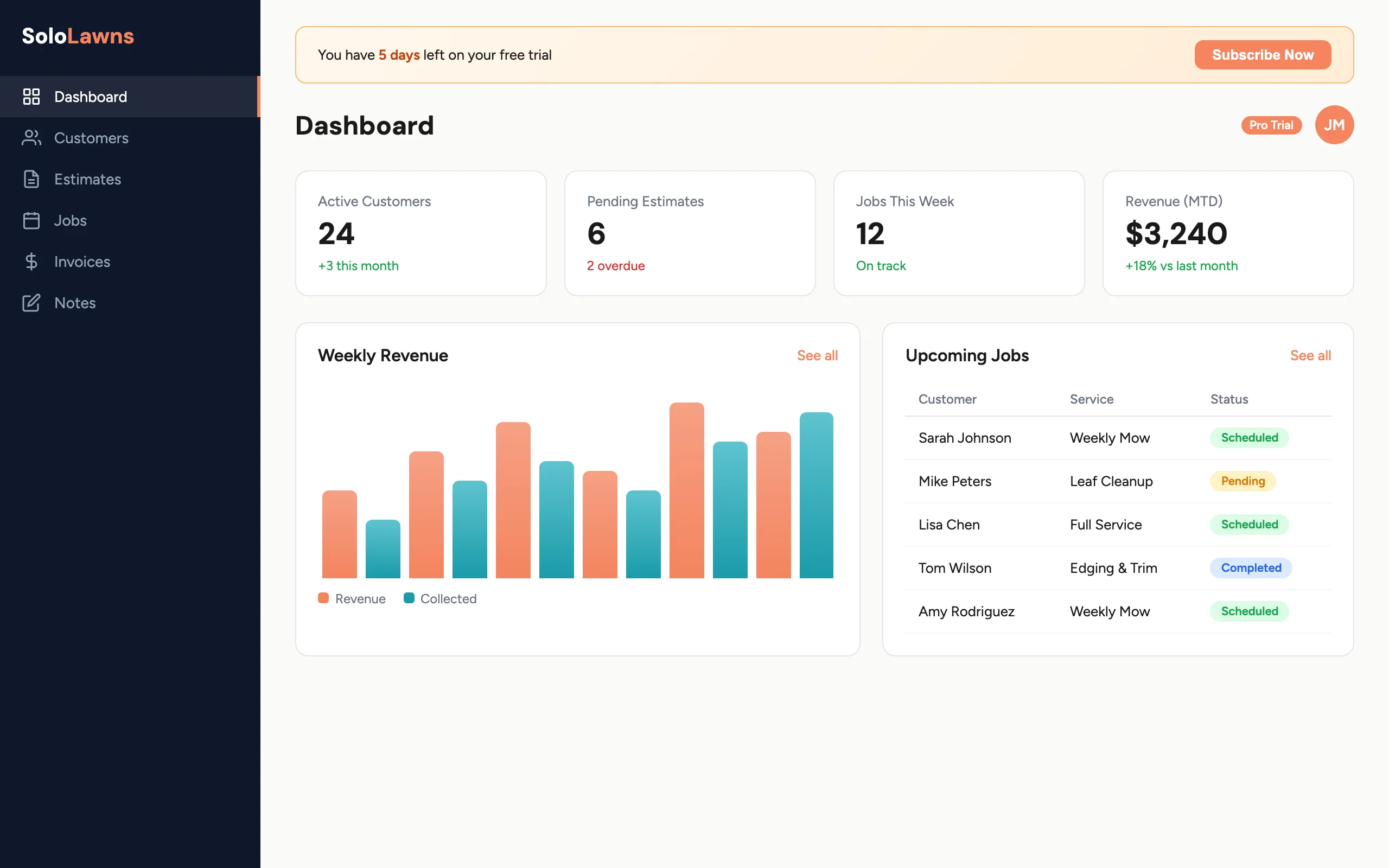Image resolution: width=1389 pixels, height=868 pixels.
Task: Click Tom Wilson's Completed badge
Action: 1251,568
